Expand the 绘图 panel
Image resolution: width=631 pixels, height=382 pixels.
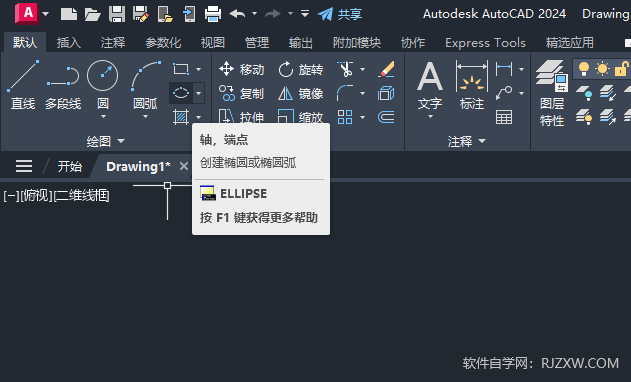106,141
